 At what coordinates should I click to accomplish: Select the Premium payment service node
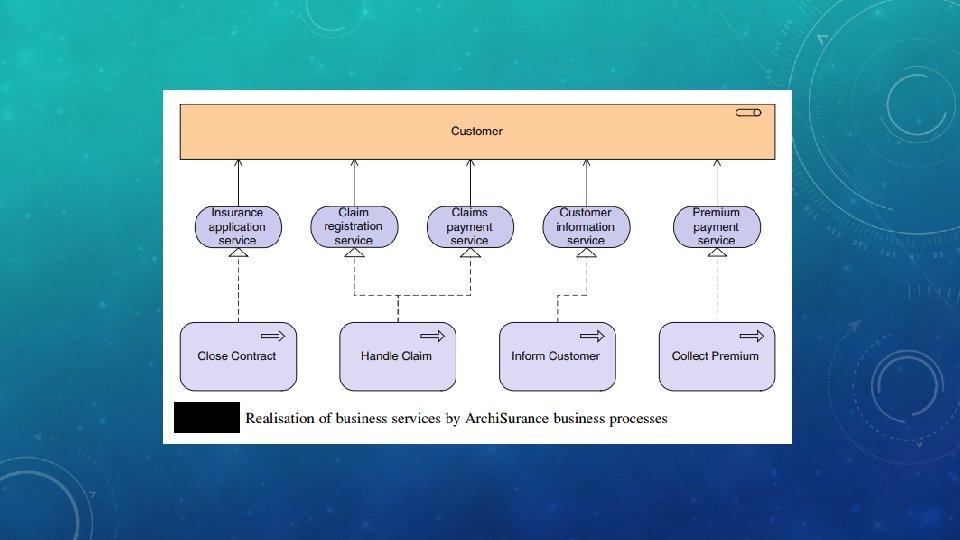[717, 227]
